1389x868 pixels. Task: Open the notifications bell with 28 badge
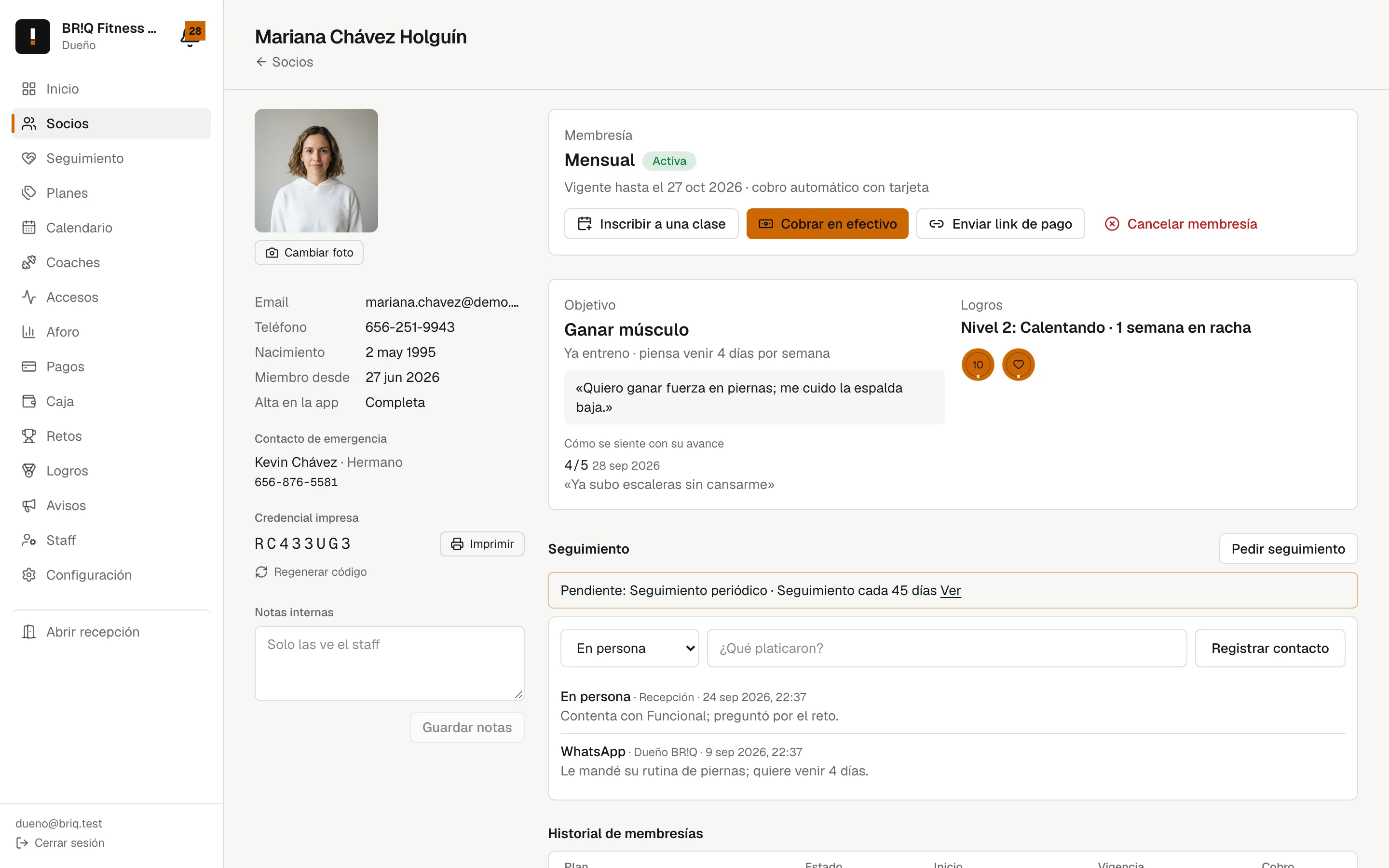pyautogui.click(x=191, y=36)
